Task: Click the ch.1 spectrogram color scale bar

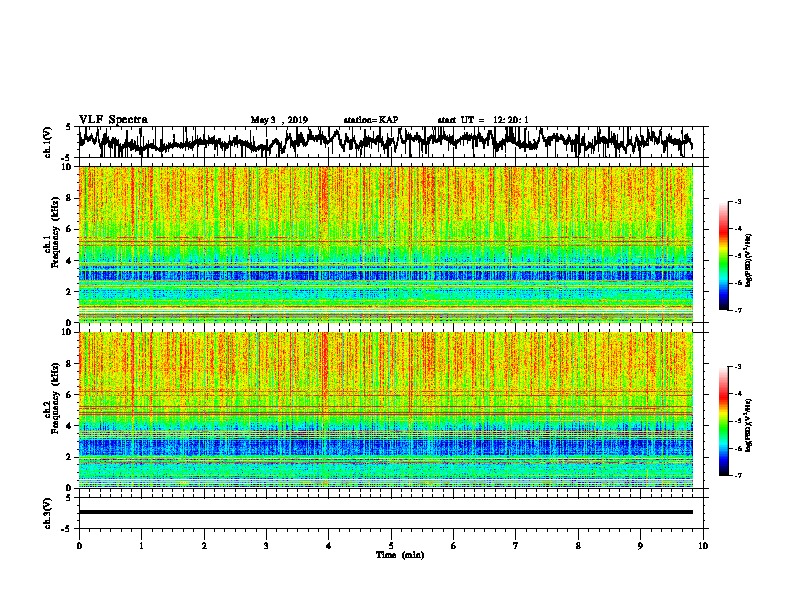Action: (x=724, y=256)
